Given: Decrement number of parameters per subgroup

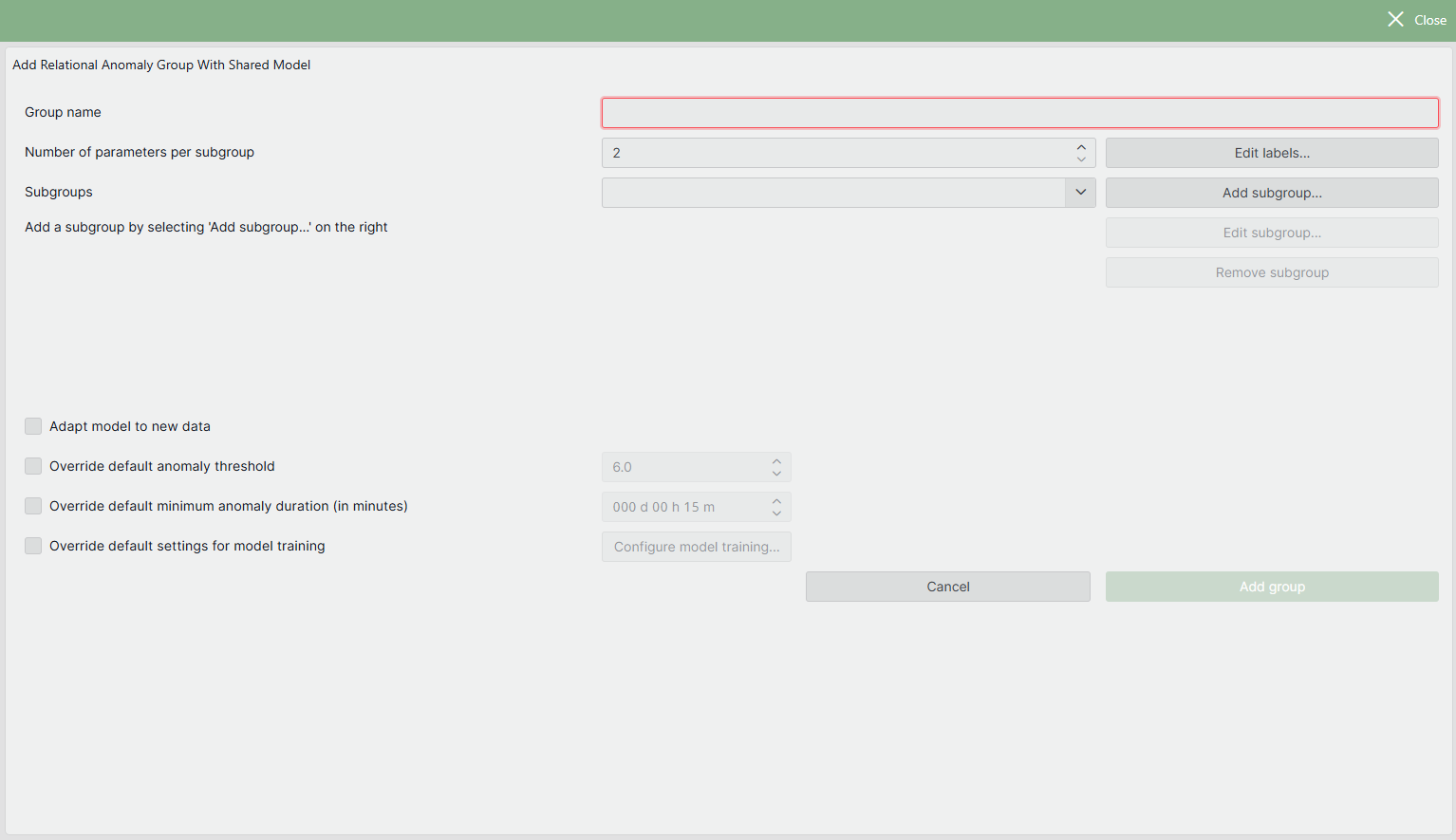Looking at the screenshot, I should tap(1081, 158).
